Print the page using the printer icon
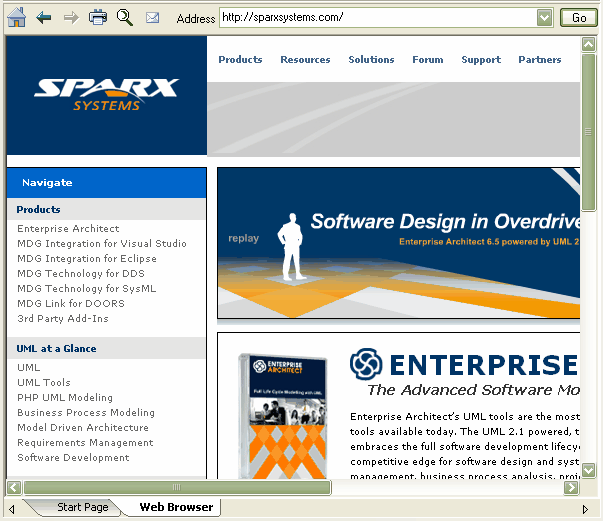This screenshot has height=521, width=603. (x=98, y=17)
